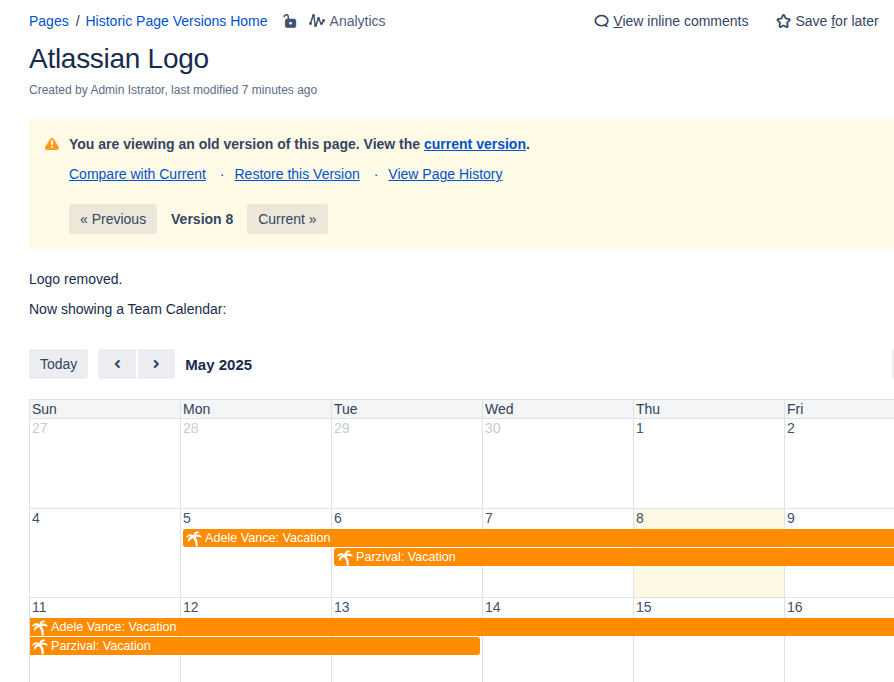This screenshot has width=894, height=682.
Task: Click the Today calendar button
Action: point(58,364)
